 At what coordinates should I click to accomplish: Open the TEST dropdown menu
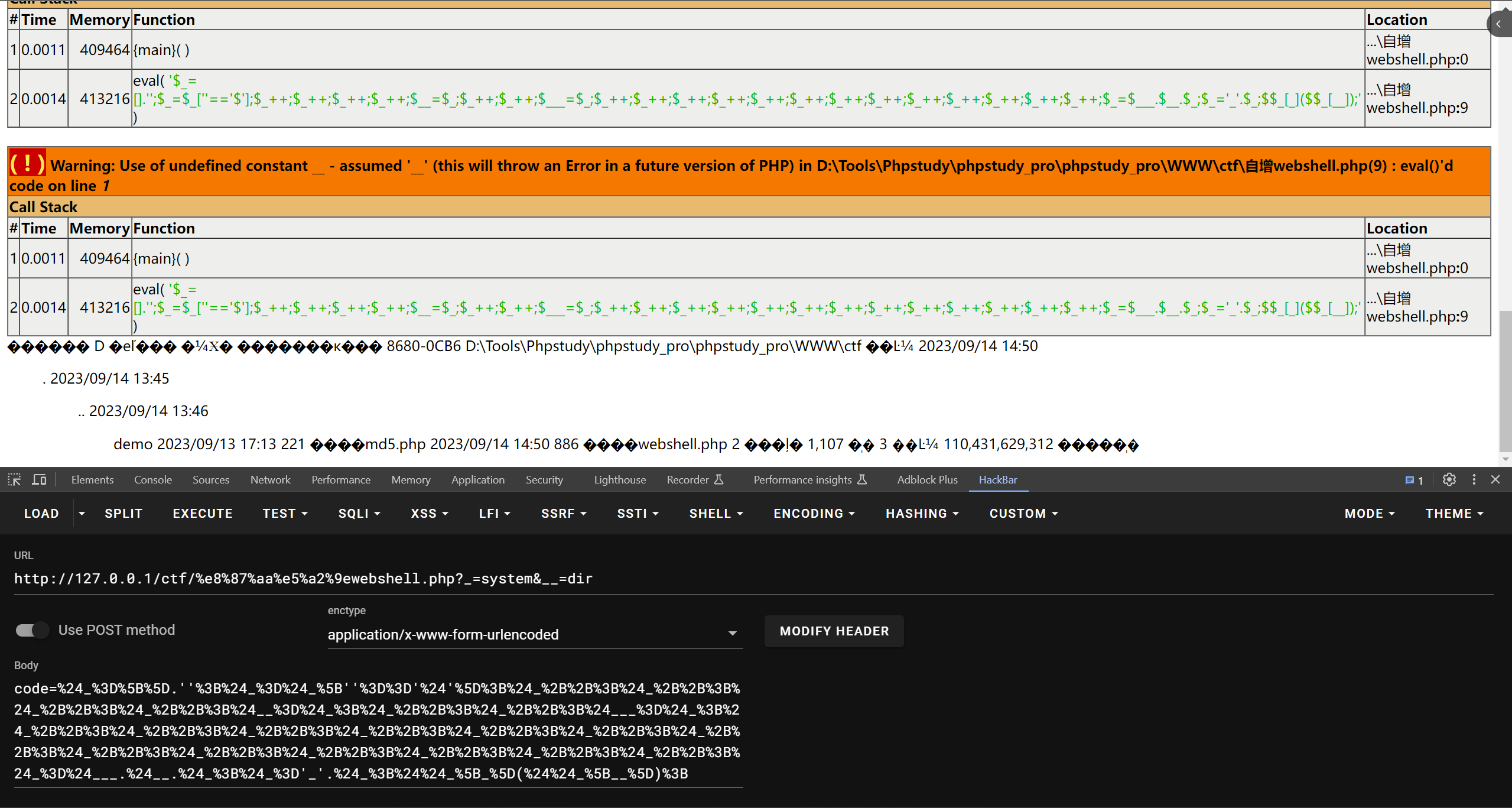285,514
